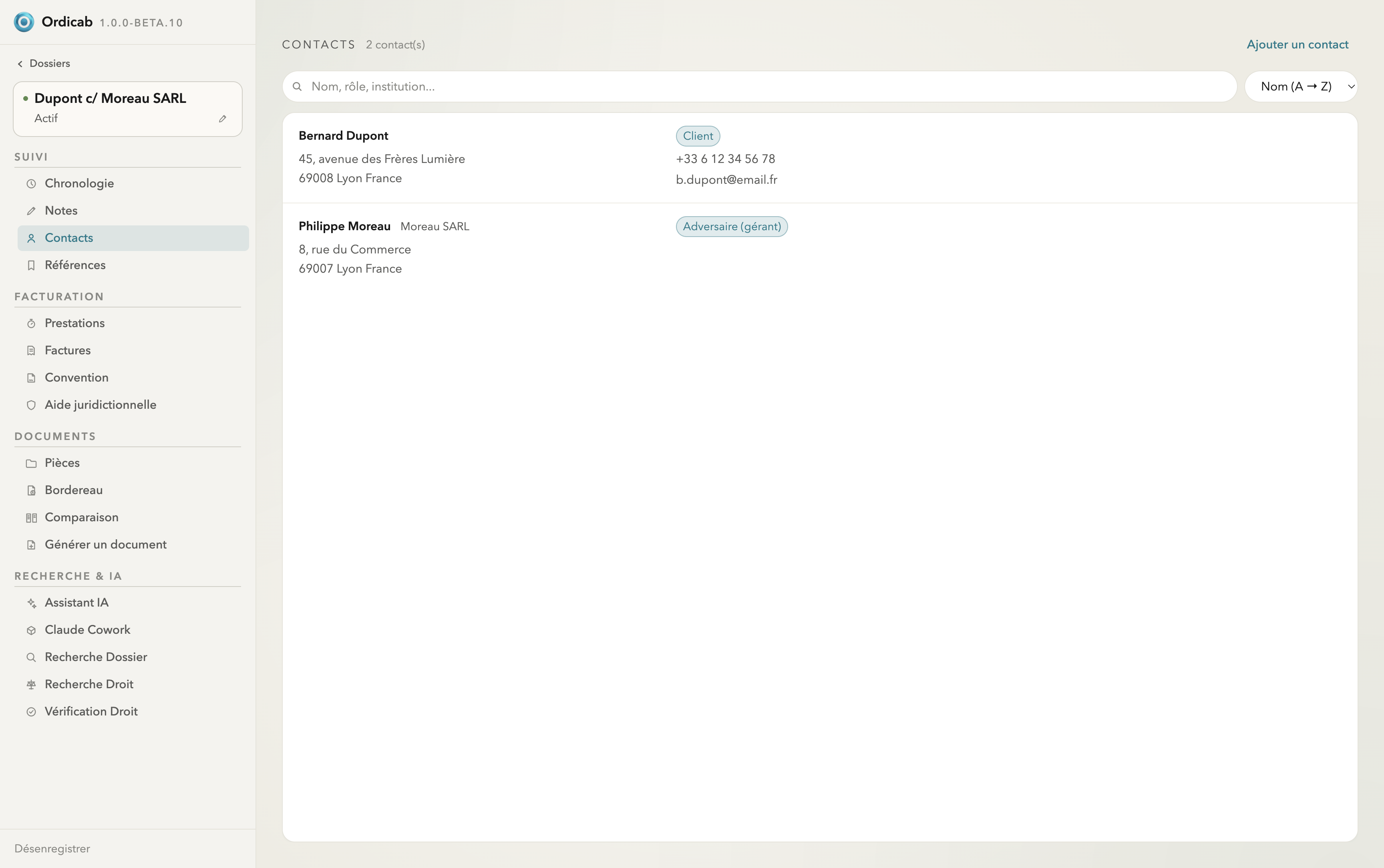Click the folder icon beside Pièces

pos(32,463)
